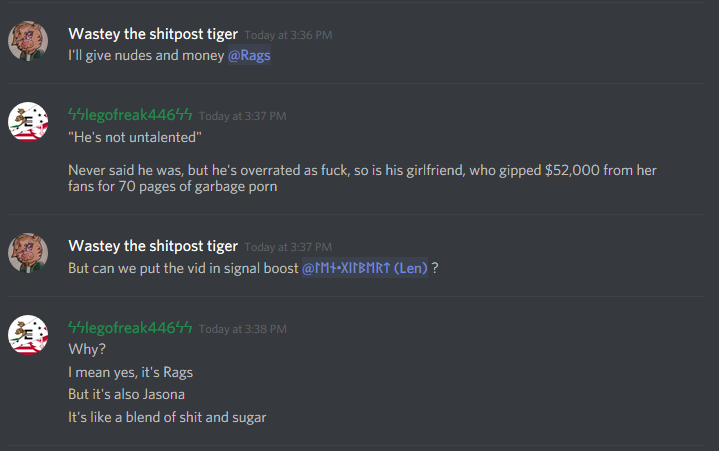Image resolution: width=719 pixels, height=451 pixels.
Task: Open Wastey's avatar on the 3:37 PM message
Action: 28,253
